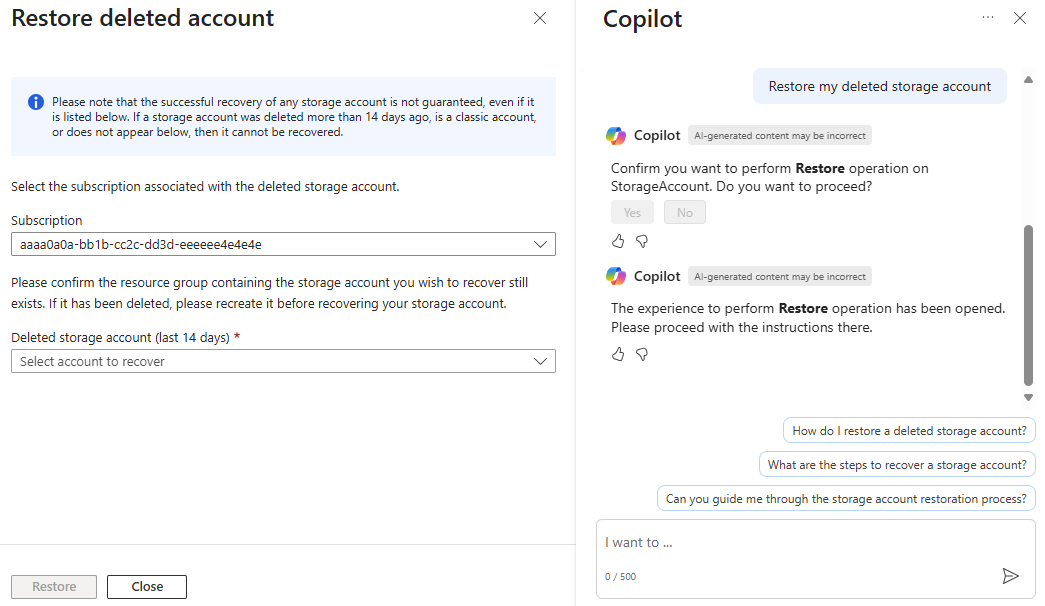The image size is (1045, 606).
Task: Click the Copilot chat scrollbar thumb
Action: [1028, 305]
